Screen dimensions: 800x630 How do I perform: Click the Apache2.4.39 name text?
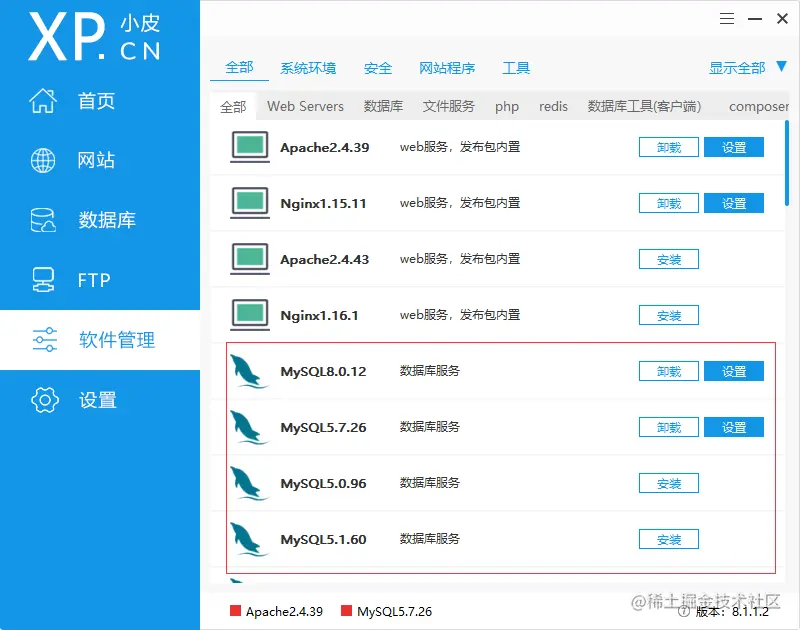tap(324, 147)
